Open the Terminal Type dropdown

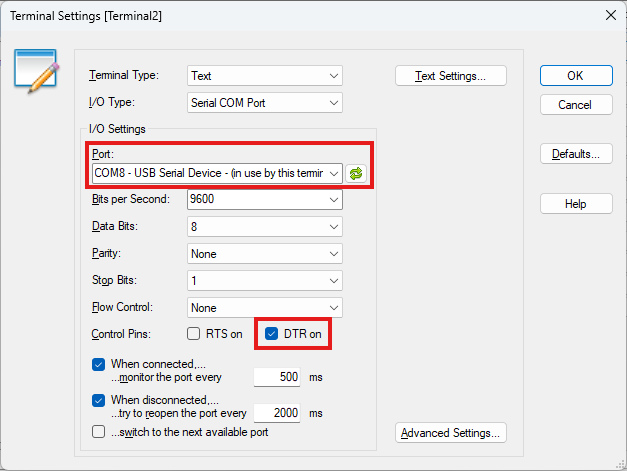[x=265, y=76]
